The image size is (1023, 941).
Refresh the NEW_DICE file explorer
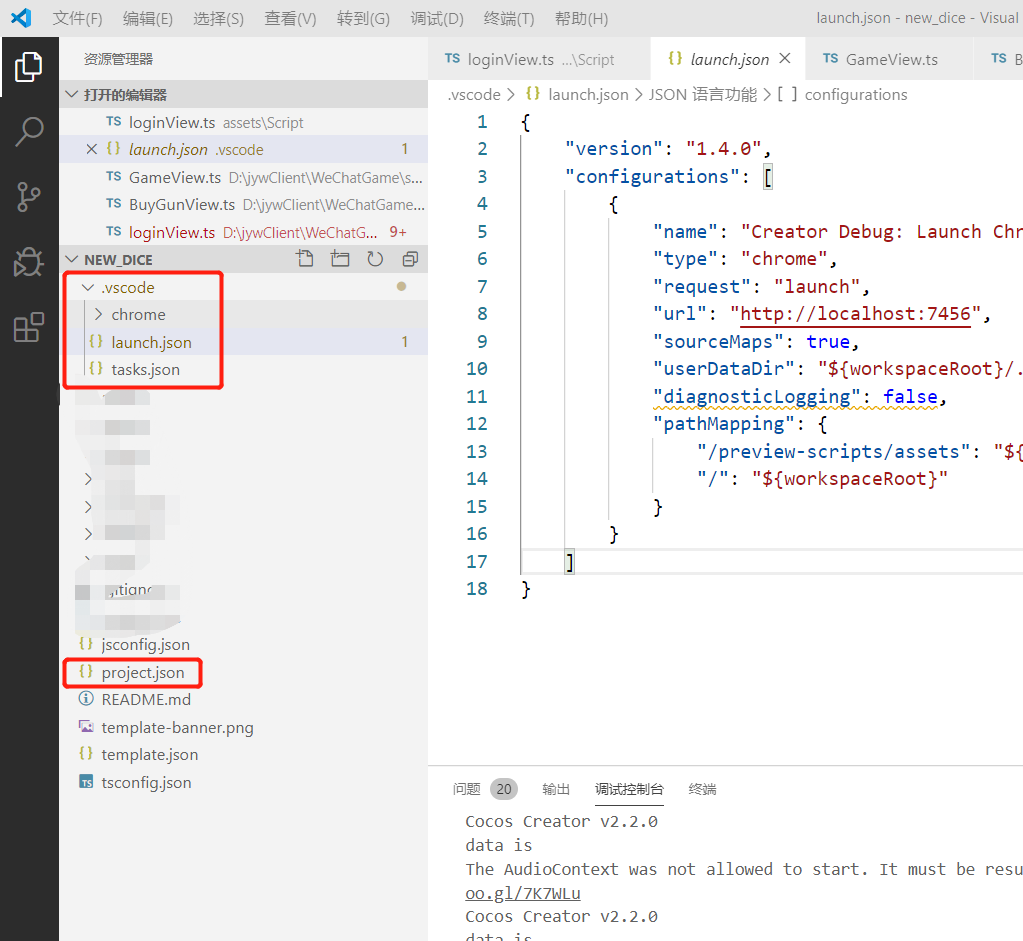(x=374, y=258)
